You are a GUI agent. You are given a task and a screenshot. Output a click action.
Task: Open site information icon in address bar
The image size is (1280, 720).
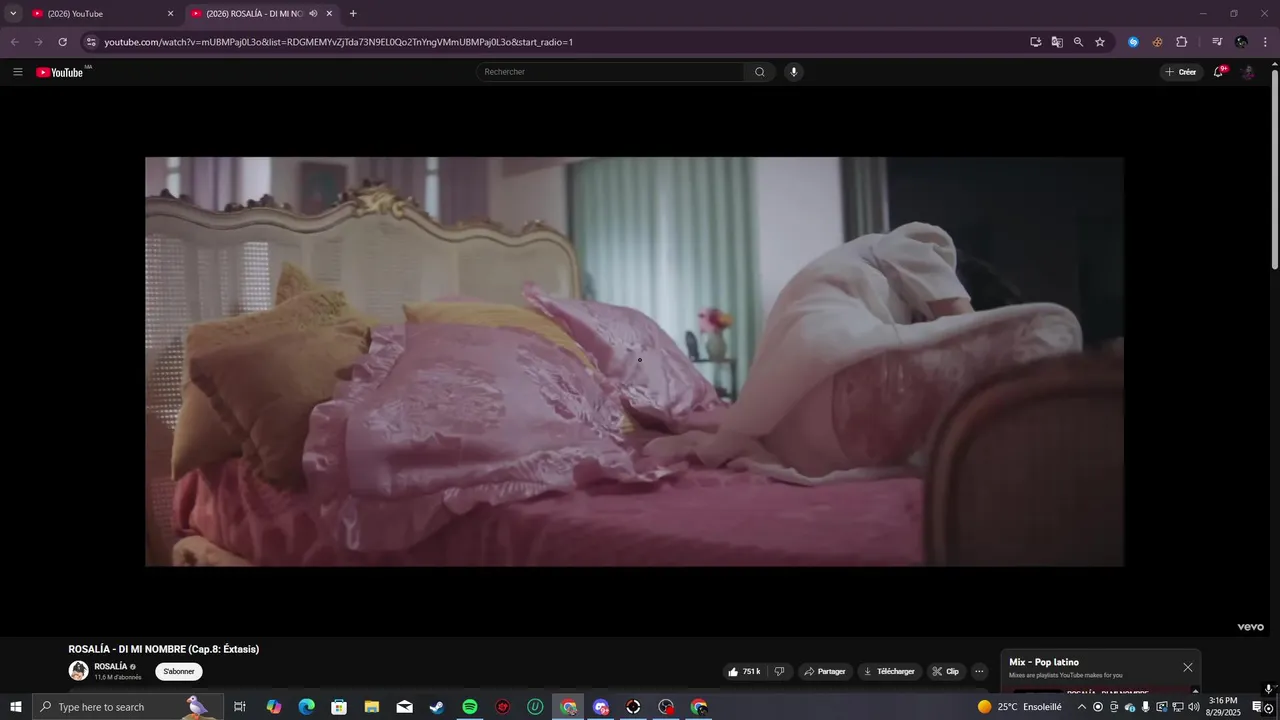click(x=91, y=42)
